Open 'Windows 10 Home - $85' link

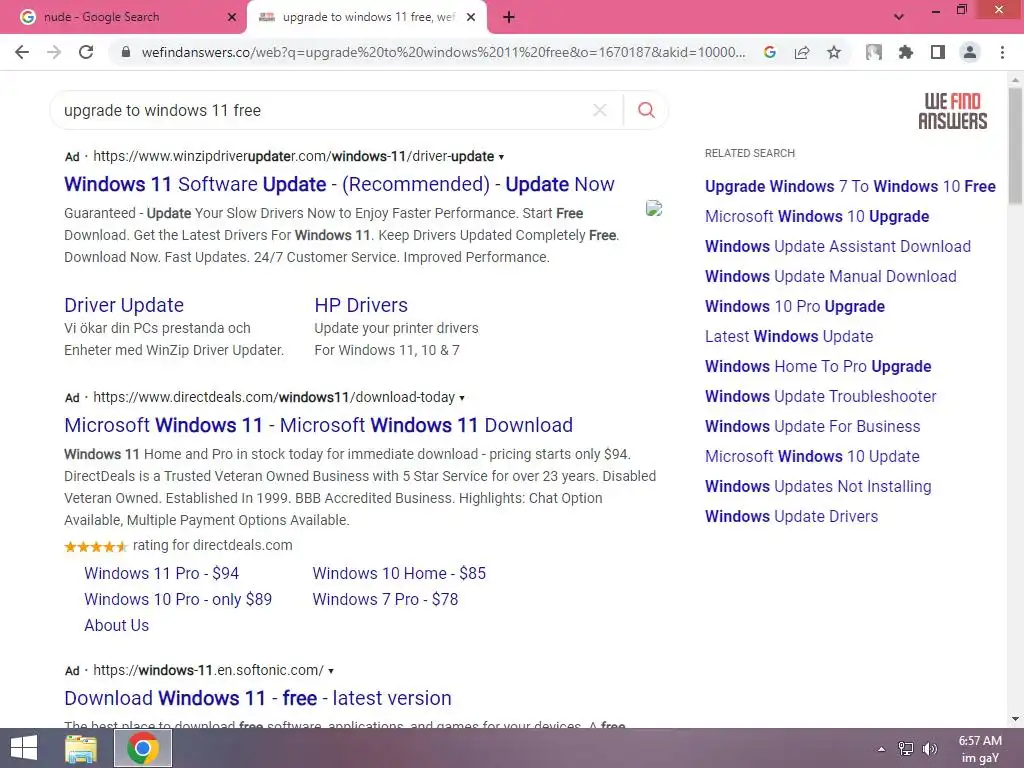tap(399, 573)
